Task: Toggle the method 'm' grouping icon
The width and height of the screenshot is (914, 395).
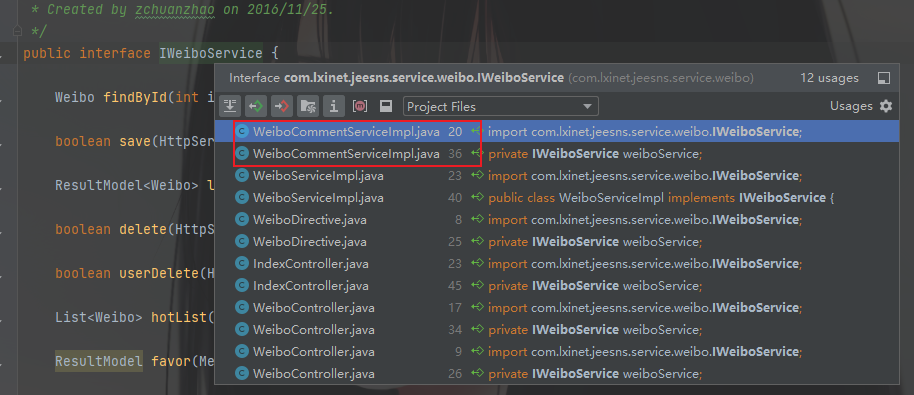Action: point(360,106)
